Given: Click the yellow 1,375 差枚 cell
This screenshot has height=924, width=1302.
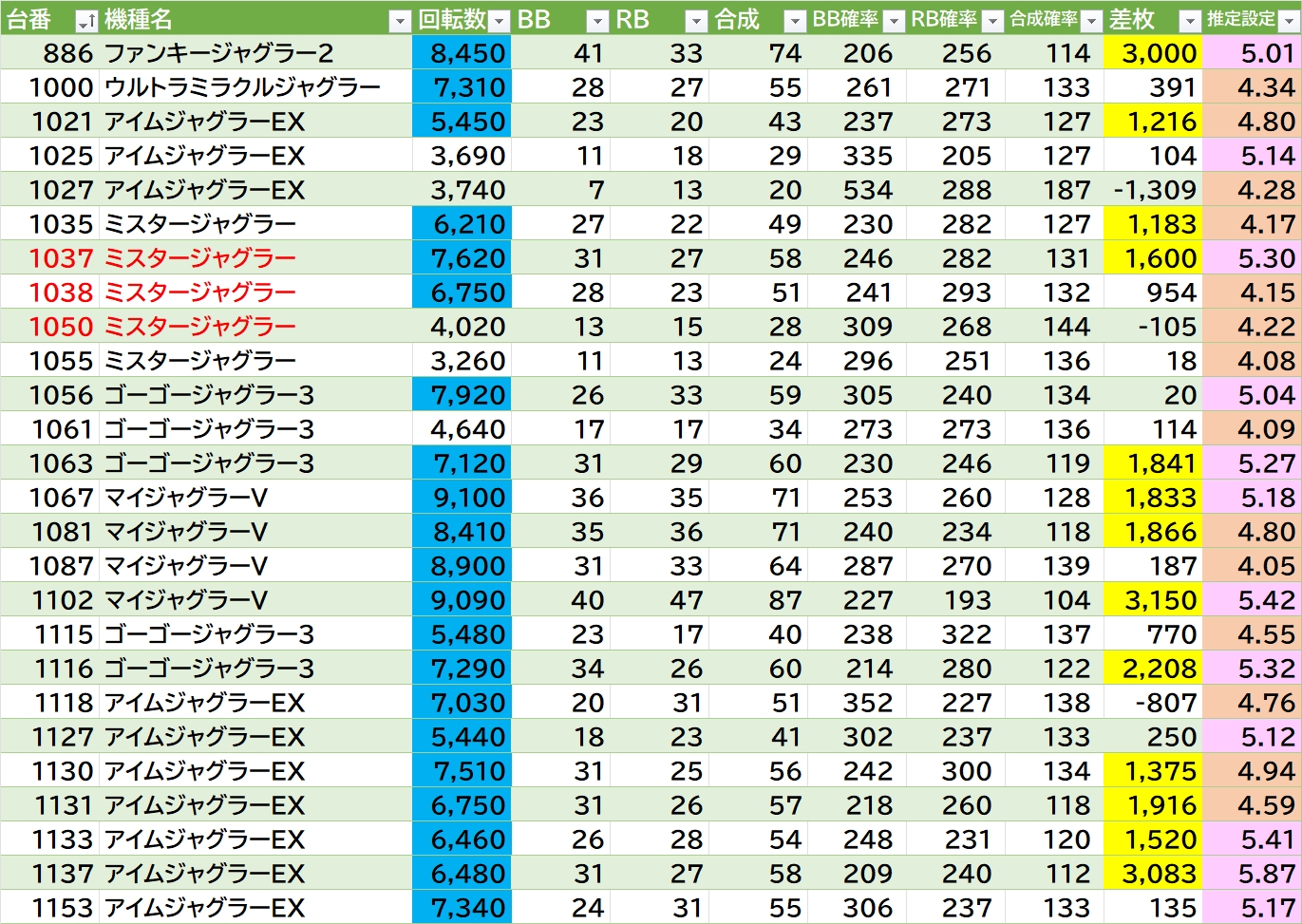Looking at the screenshot, I should click(1152, 771).
